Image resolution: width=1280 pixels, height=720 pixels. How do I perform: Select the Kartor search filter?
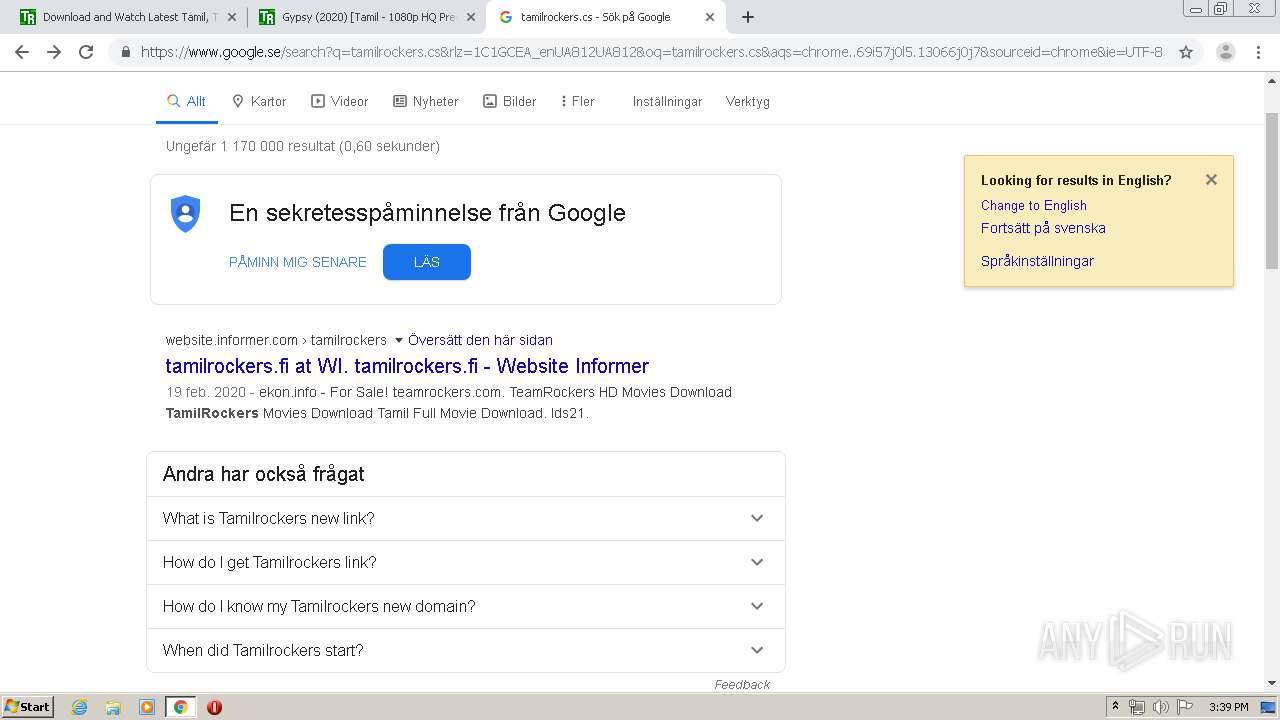pyautogui.click(x=259, y=101)
